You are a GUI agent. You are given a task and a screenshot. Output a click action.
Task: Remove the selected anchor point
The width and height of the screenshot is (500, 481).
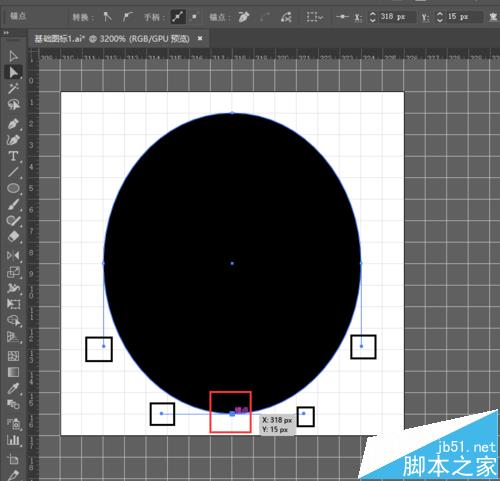[x=244, y=17]
